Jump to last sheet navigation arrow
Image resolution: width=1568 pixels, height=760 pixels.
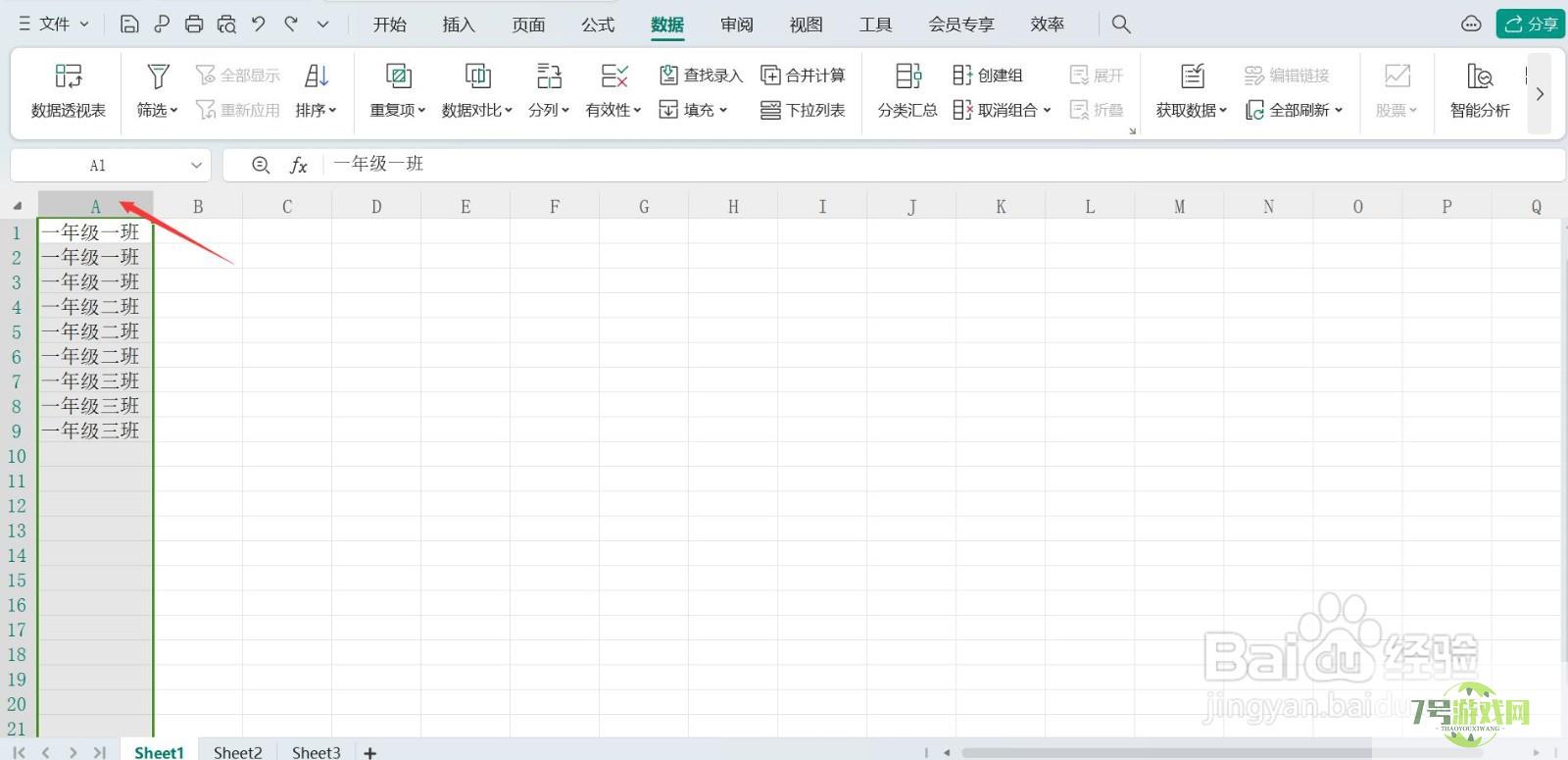(x=99, y=752)
